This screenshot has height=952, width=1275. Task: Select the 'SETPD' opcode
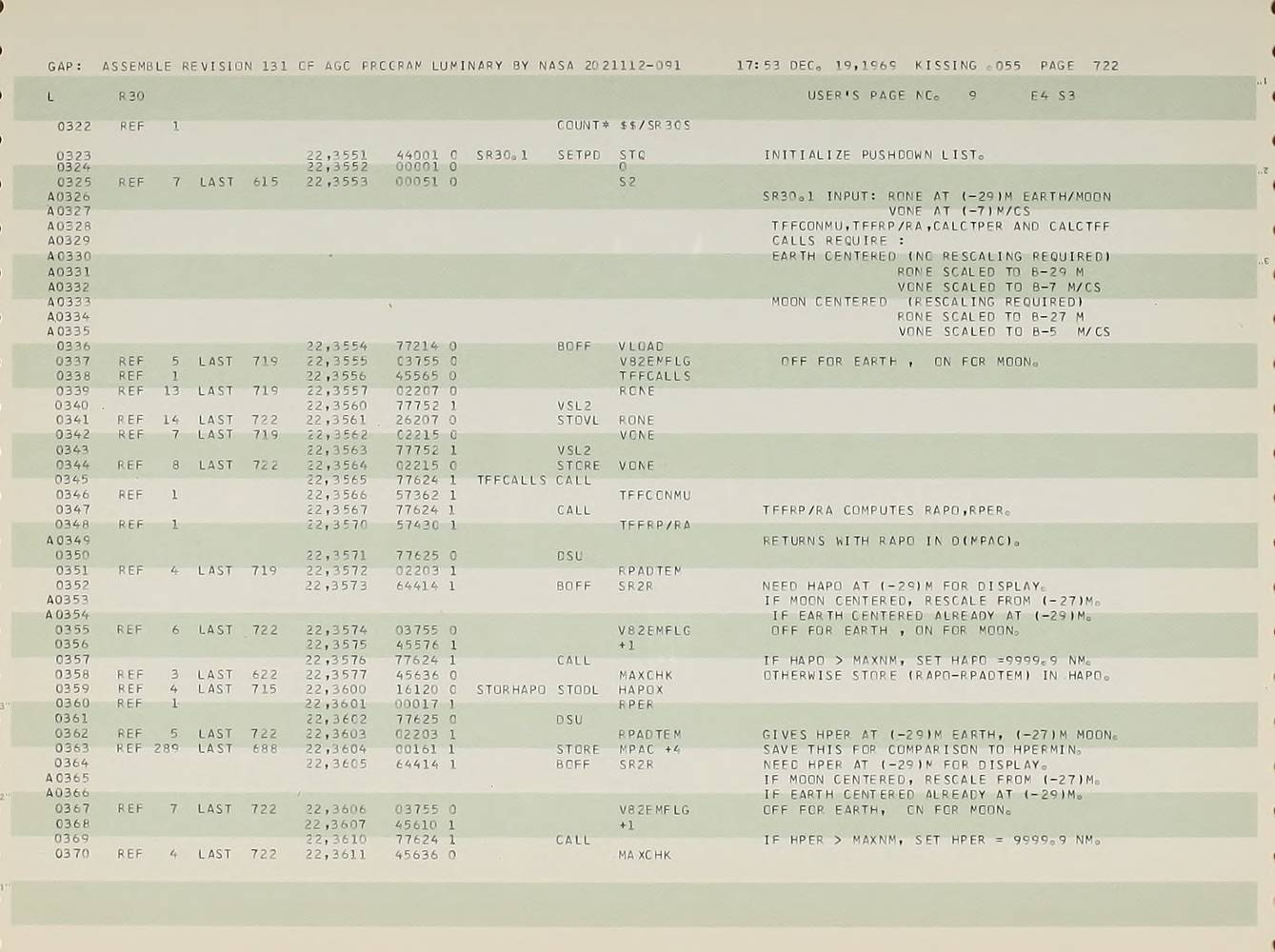coord(579,154)
